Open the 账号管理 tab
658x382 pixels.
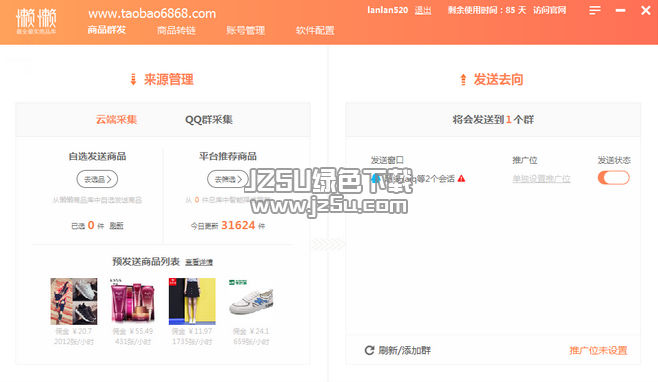[245, 30]
